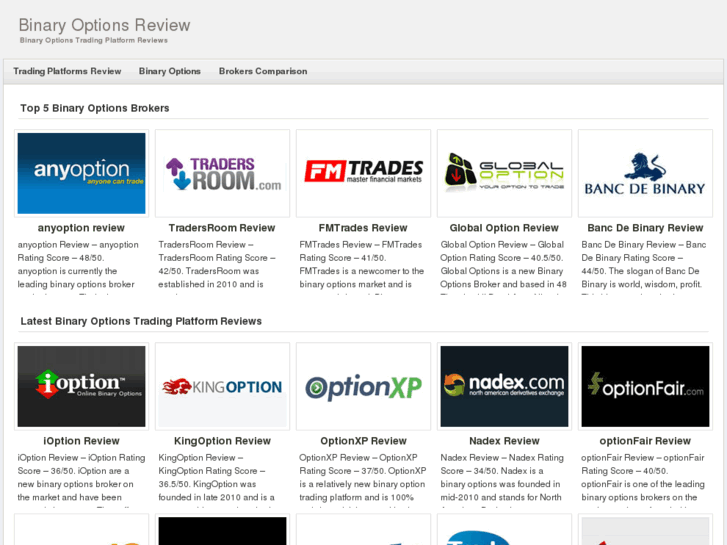Open the Nadex Review heading link
The width and height of the screenshot is (727, 545).
pyautogui.click(x=504, y=441)
